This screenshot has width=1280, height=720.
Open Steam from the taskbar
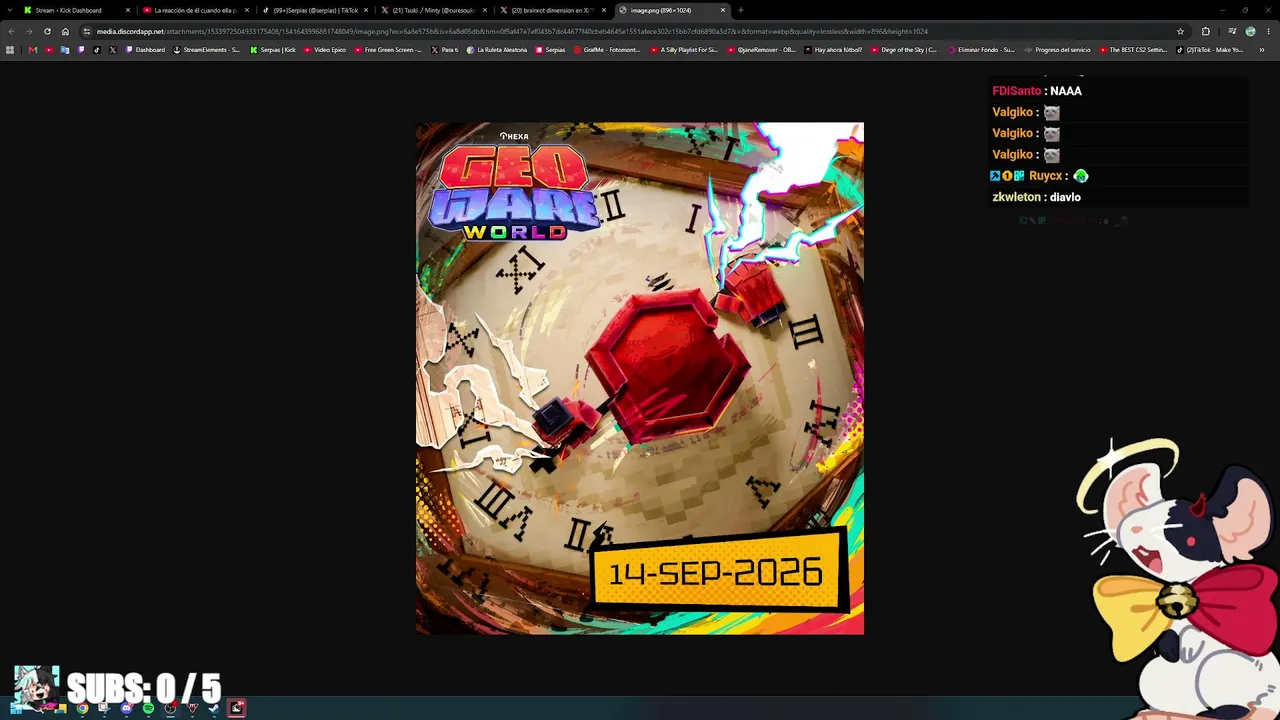tap(214, 708)
